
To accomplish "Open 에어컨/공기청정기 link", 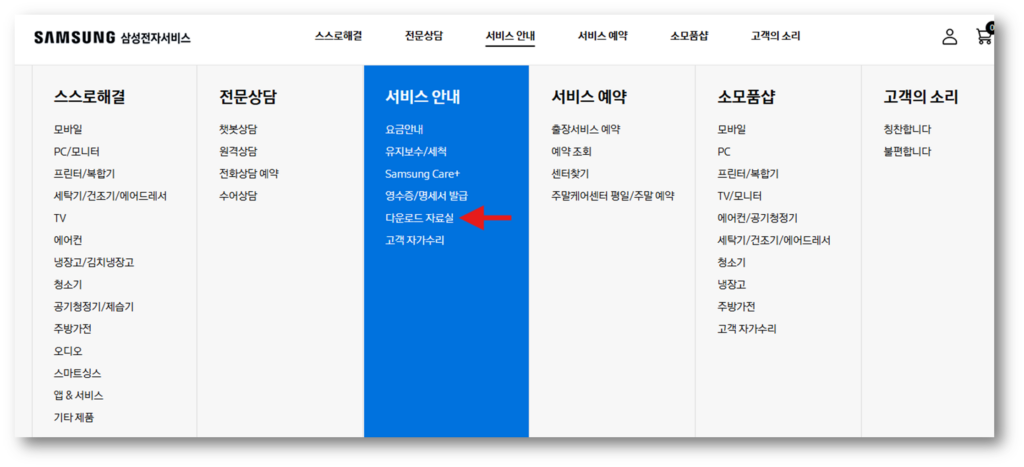I will click(758, 218).
